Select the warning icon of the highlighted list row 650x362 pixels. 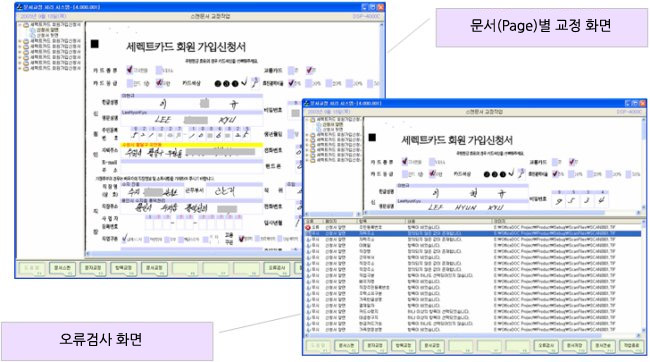click(x=308, y=234)
